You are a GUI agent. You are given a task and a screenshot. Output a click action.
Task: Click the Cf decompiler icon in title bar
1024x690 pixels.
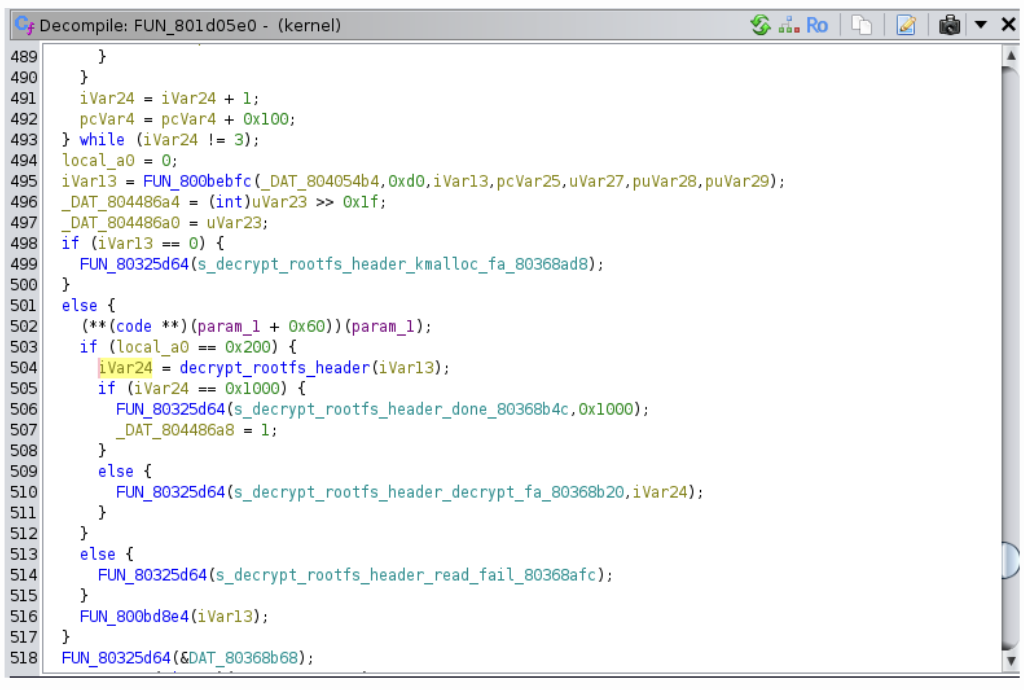point(25,25)
